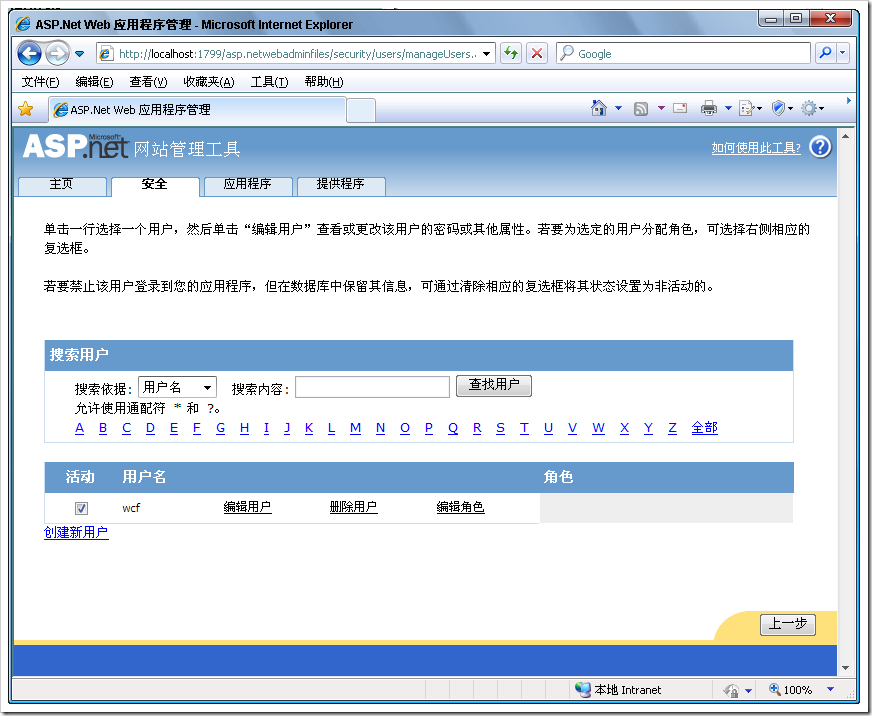Screen dimensions: 872x716
Task: Expand the Print options dropdown arrow
Action: point(728,108)
